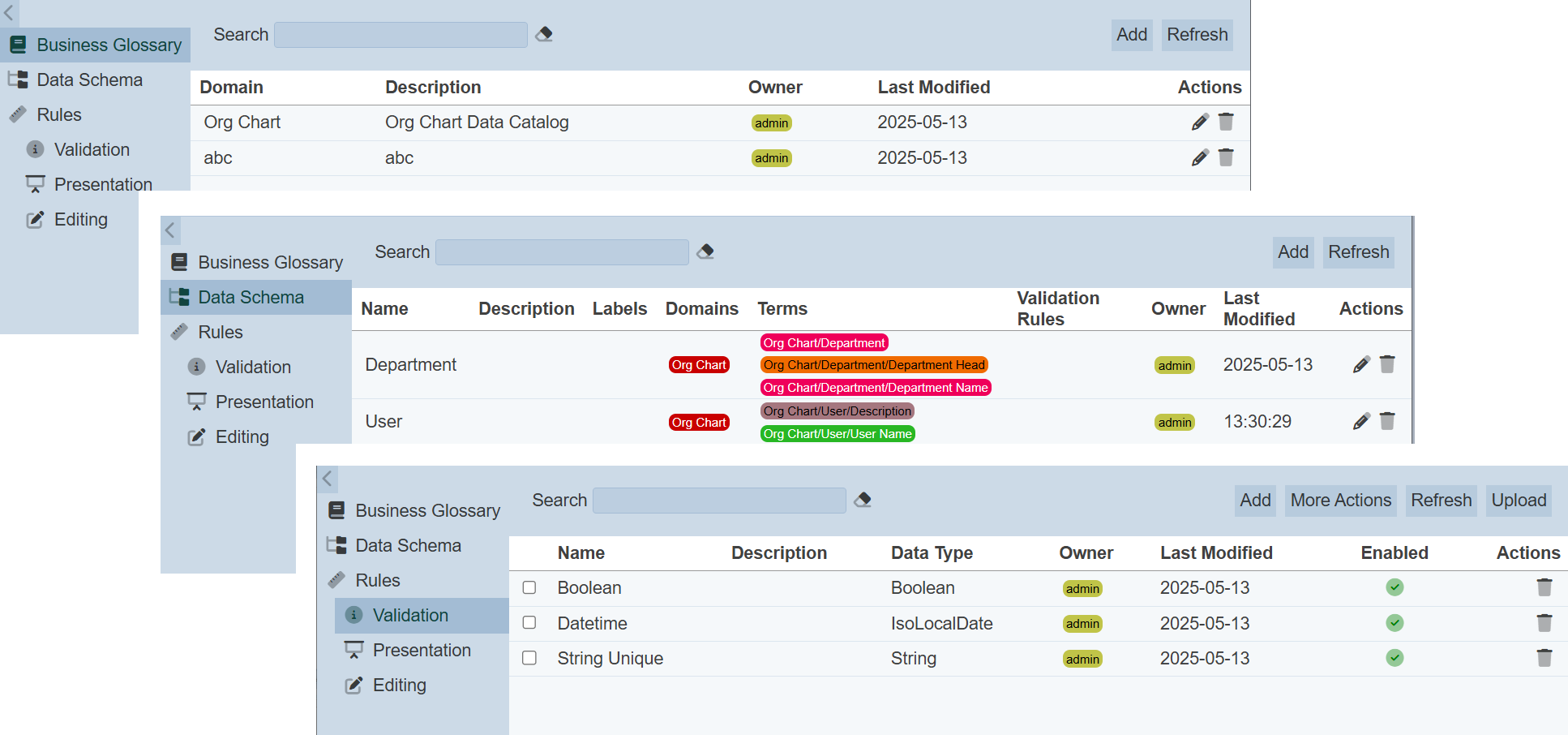Screen dimensions: 1568x735
Task: Click the edit pencil for Org Chart domain
Action: pos(1200,122)
